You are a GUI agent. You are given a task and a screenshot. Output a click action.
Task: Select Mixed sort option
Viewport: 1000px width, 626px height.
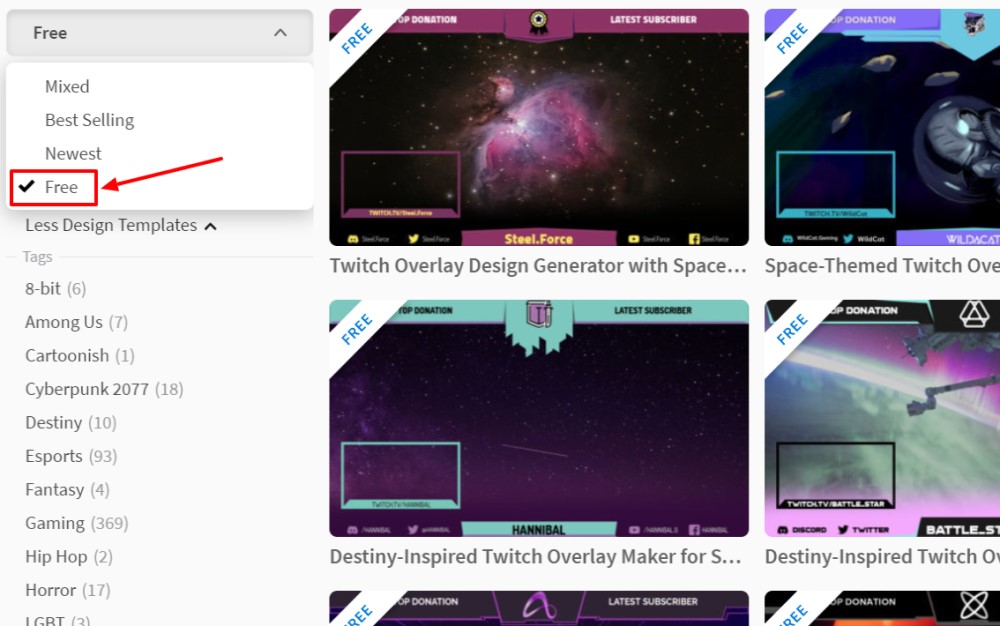click(67, 87)
